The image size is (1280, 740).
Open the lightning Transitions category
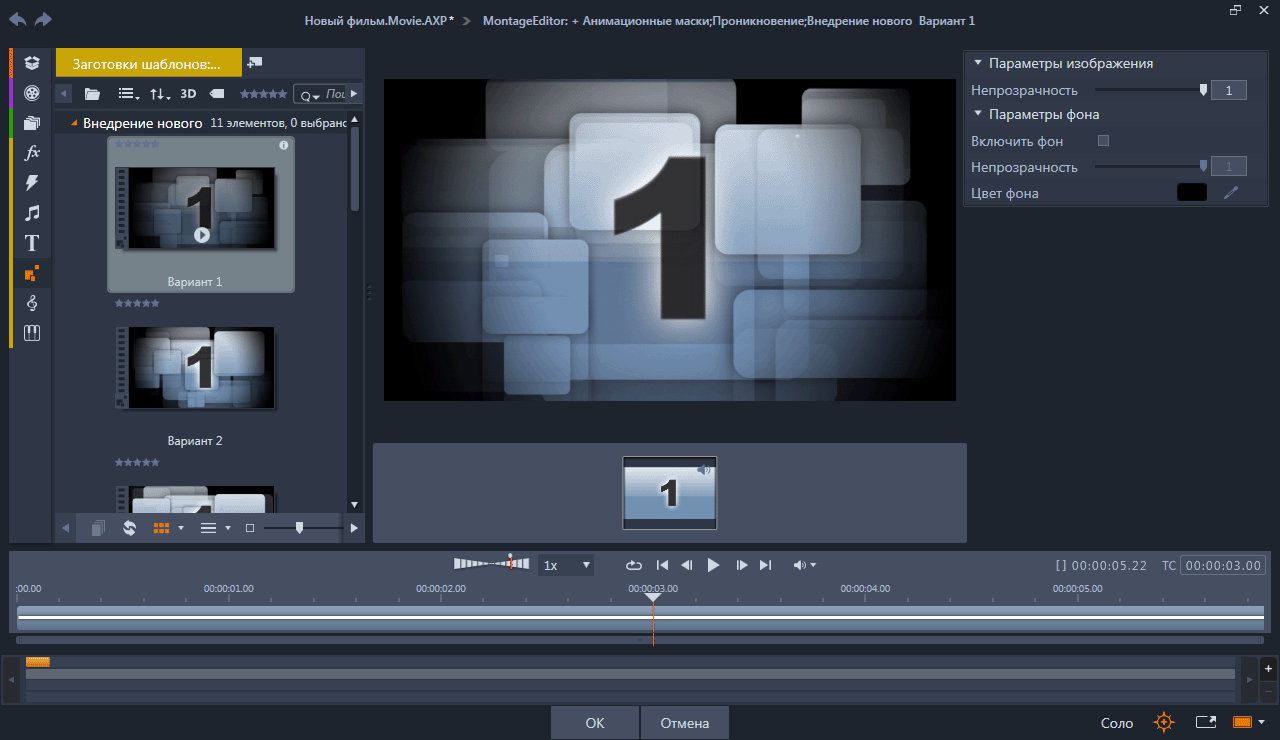(x=33, y=183)
